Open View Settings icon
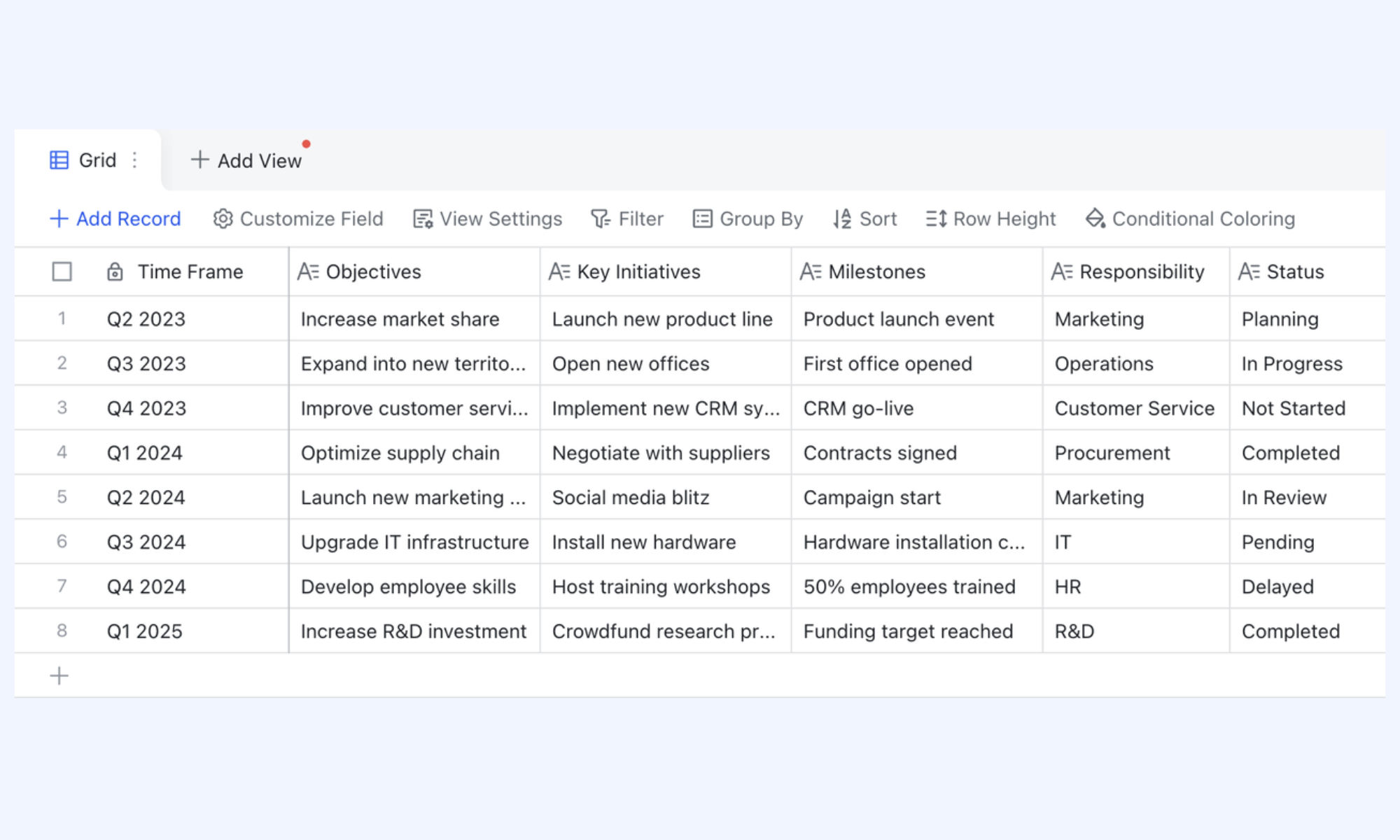 [423, 219]
